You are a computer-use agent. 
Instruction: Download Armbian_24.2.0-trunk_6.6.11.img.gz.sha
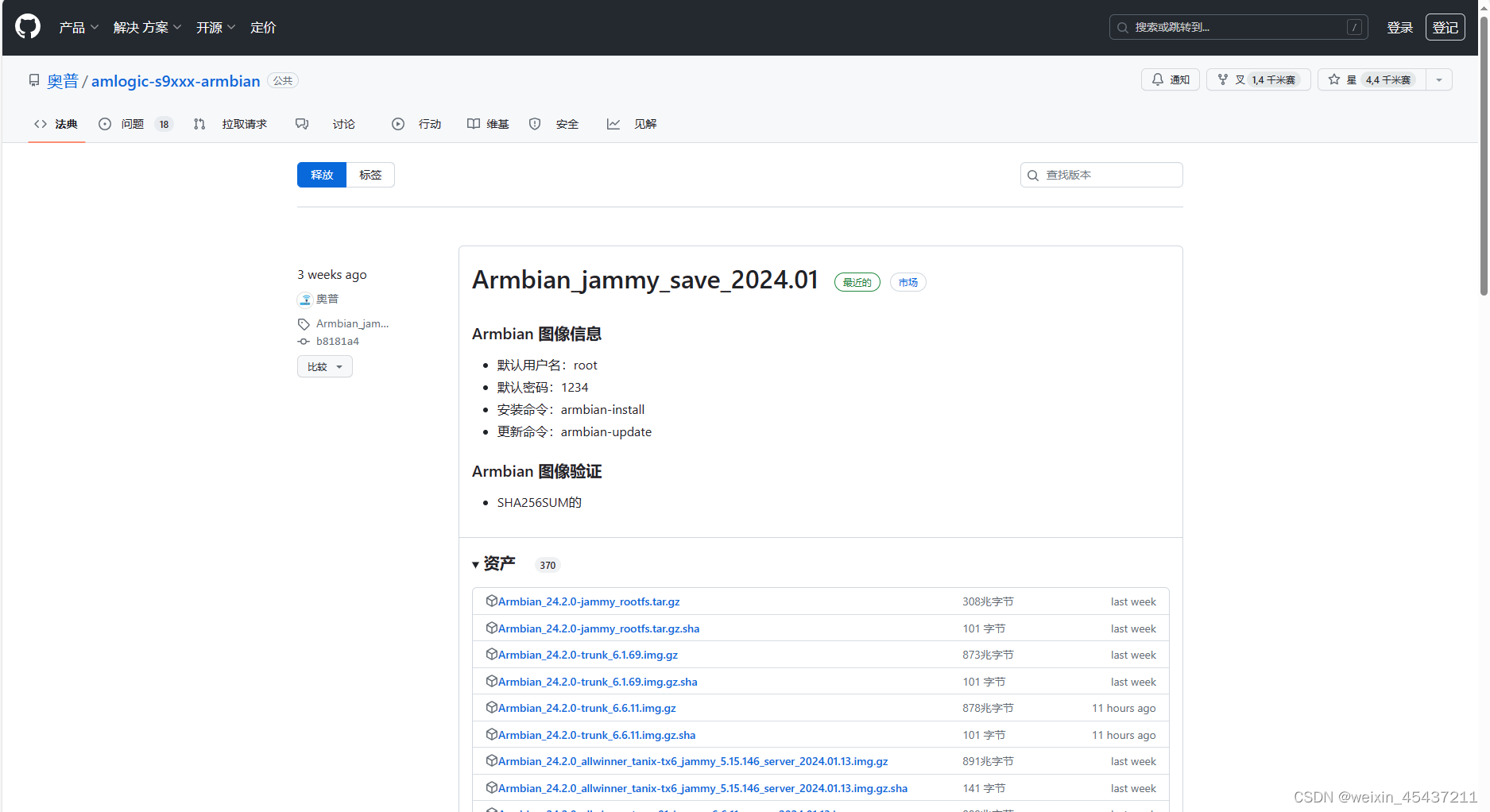pyautogui.click(x=597, y=735)
